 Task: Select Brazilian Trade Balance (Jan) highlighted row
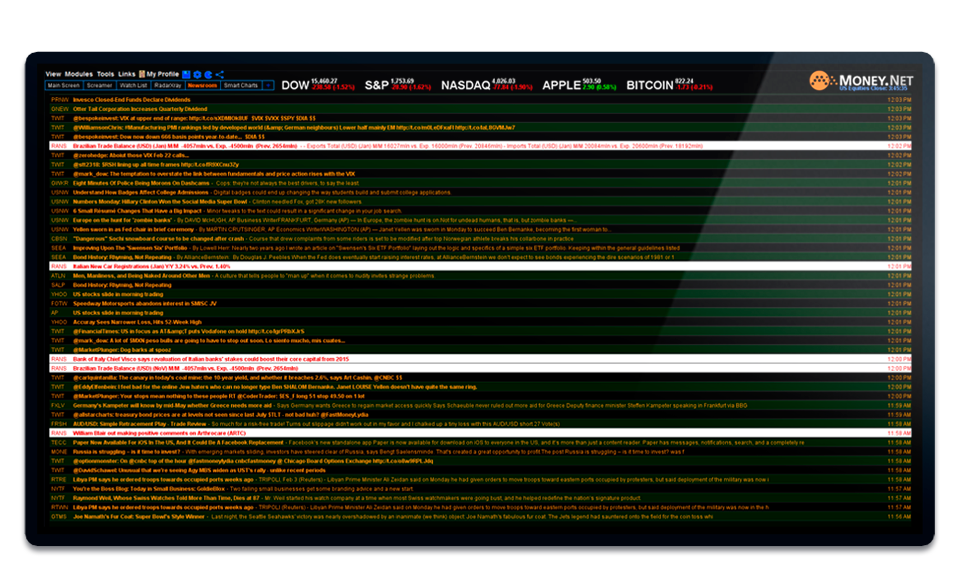481,146
